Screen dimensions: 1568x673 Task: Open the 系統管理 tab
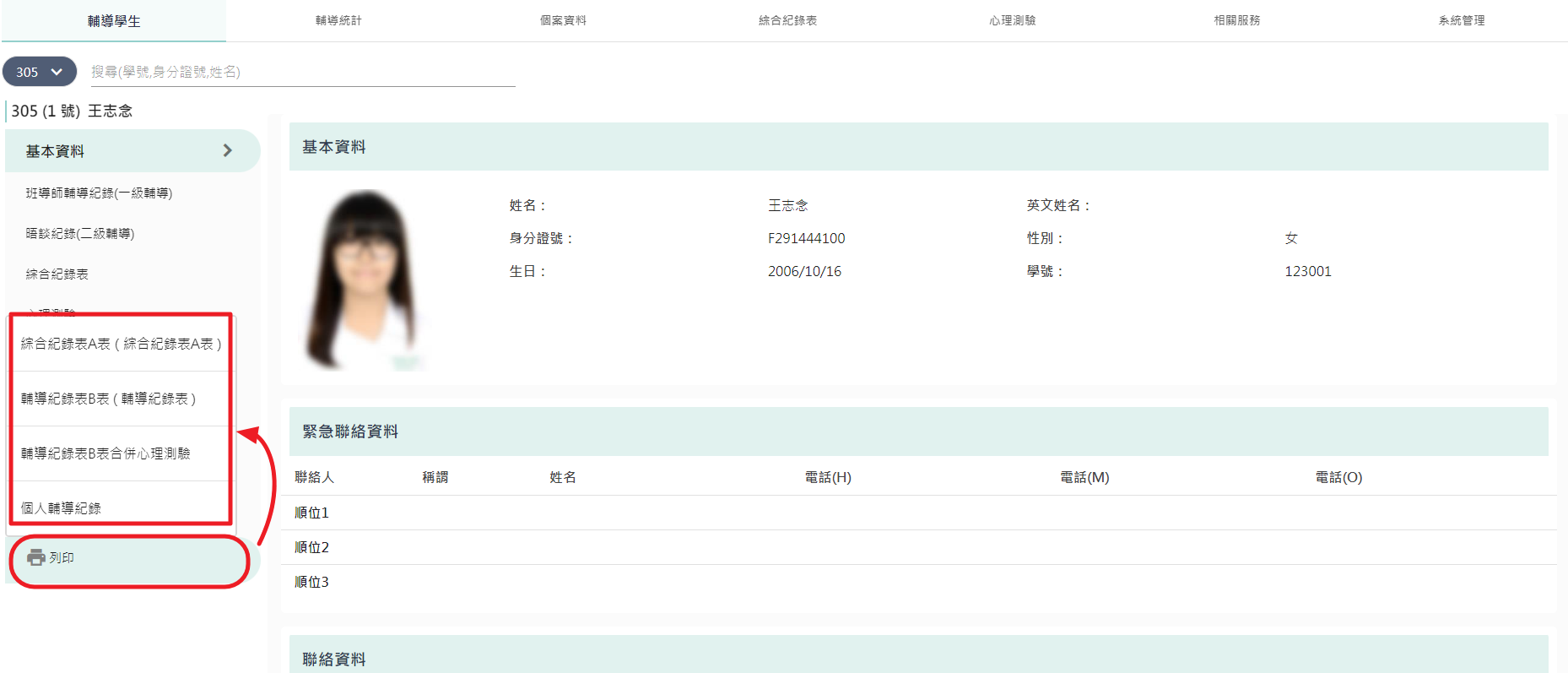[1461, 20]
